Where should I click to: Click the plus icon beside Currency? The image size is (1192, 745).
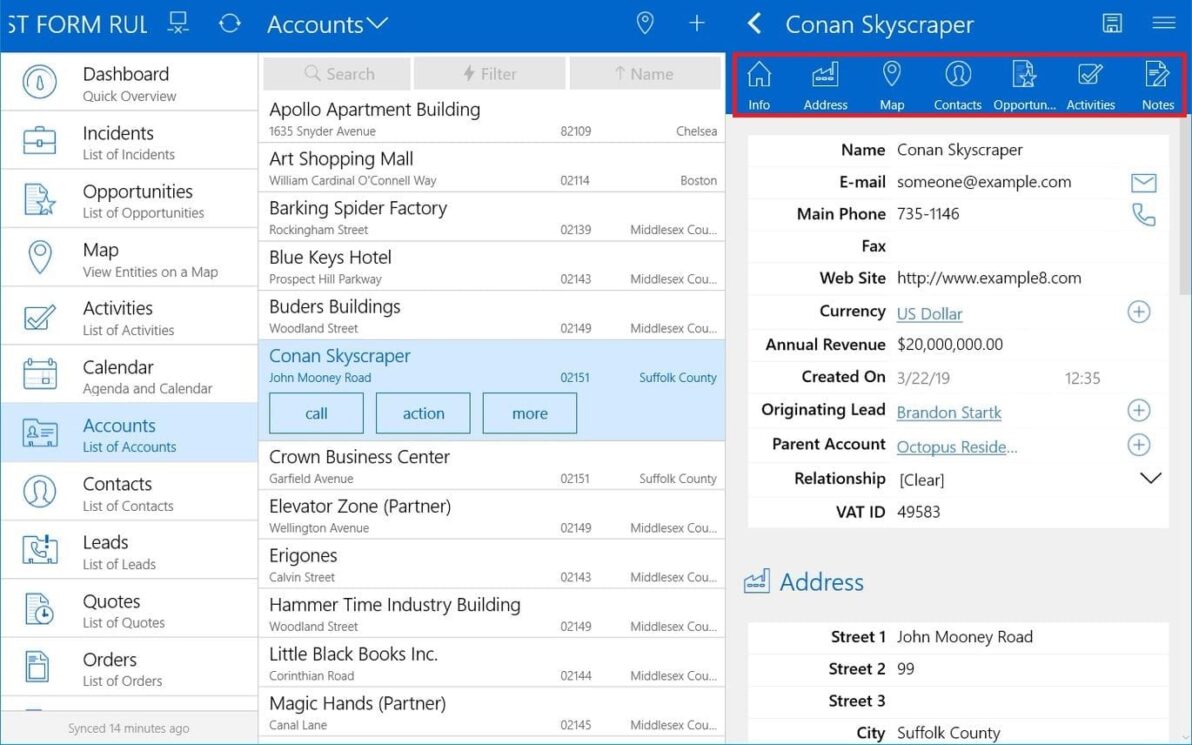point(1139,311)
